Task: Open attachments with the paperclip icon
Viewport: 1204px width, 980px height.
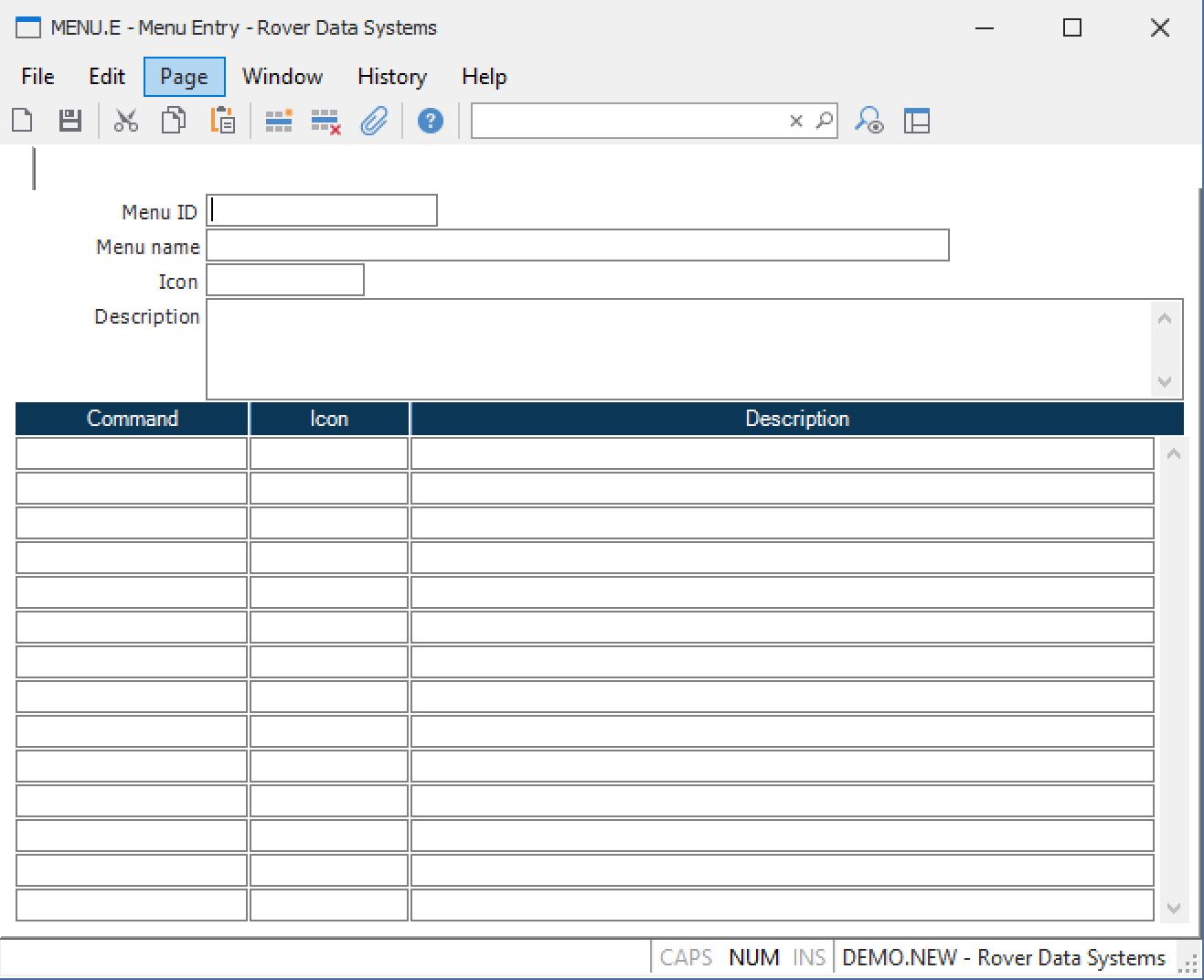Action: click(x=374, y=121)
